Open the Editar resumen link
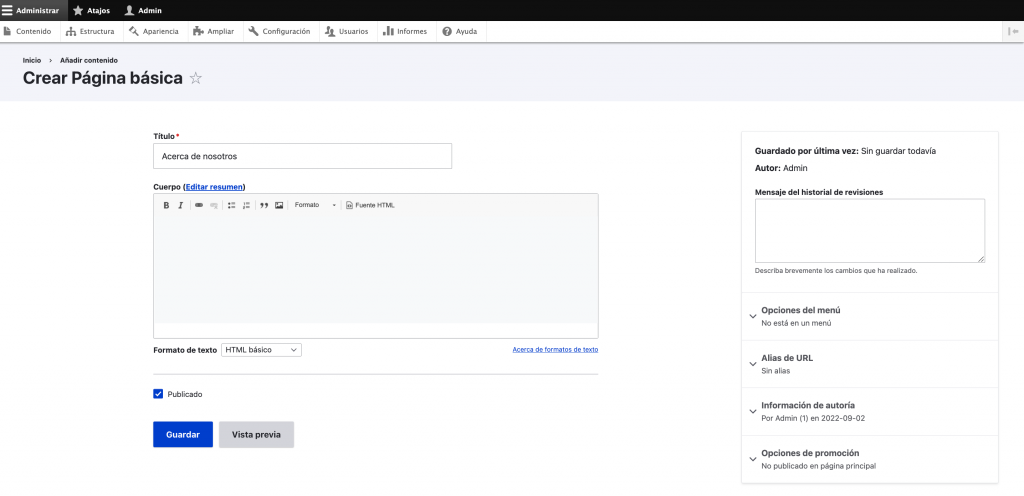Viewport: 1024px width, 496px height. coord(214,187)
